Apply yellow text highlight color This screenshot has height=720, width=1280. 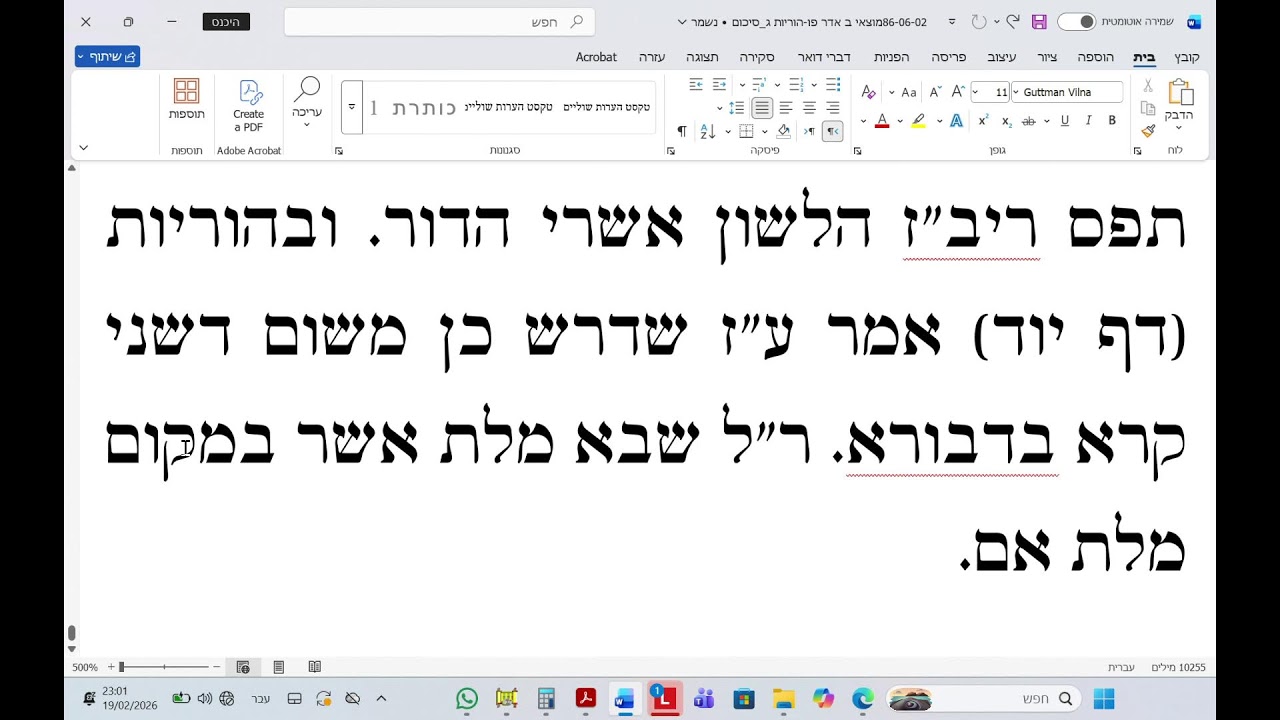coord(919,120)
